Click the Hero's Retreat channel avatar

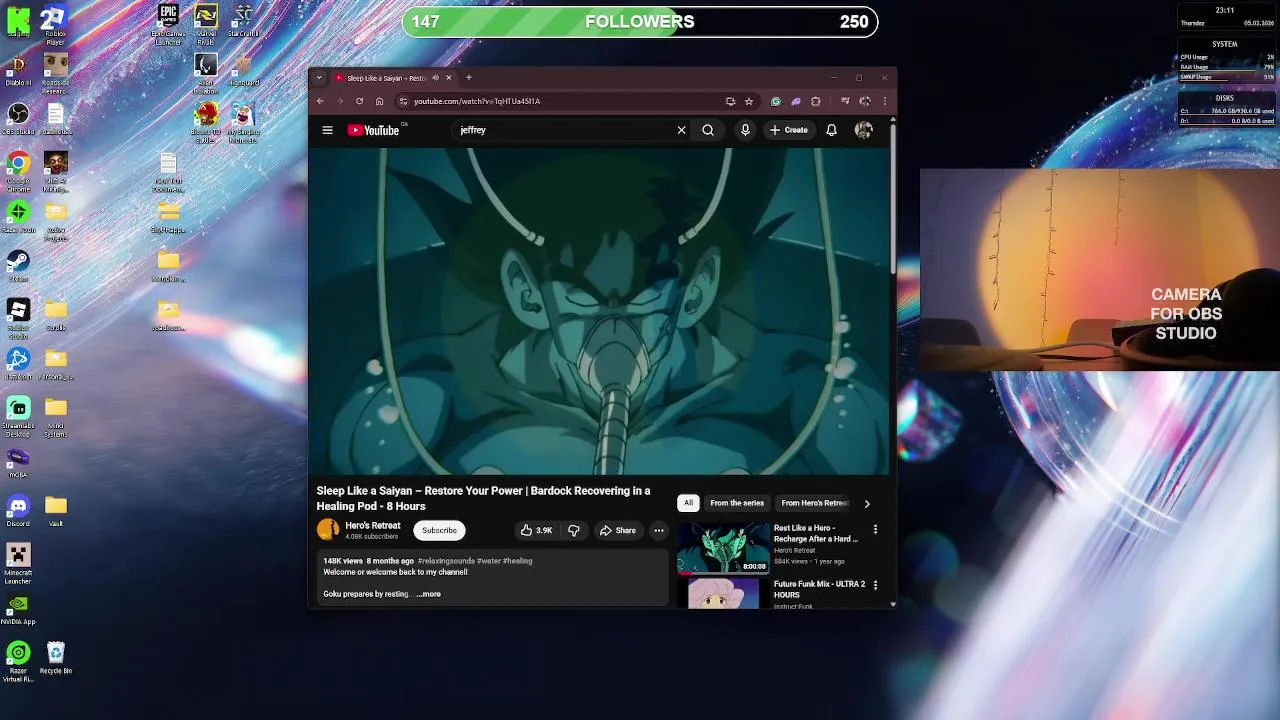click(x=328, y=531)
